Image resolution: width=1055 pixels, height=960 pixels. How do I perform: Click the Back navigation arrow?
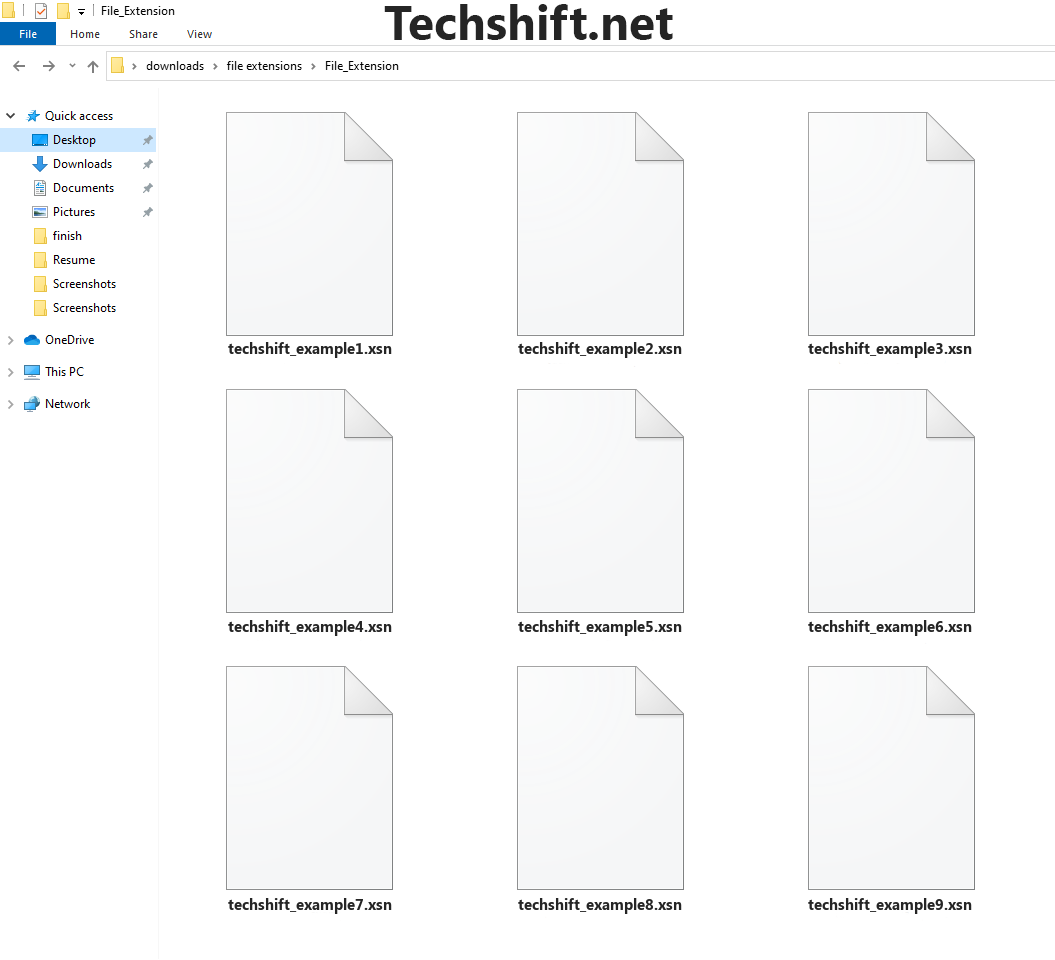click(x=19, y=66)
